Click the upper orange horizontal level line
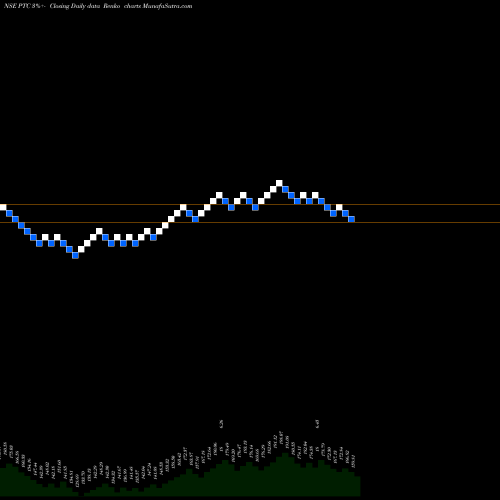Image resolution: width=500 pixels, height=500 pixels. [250, 204]
